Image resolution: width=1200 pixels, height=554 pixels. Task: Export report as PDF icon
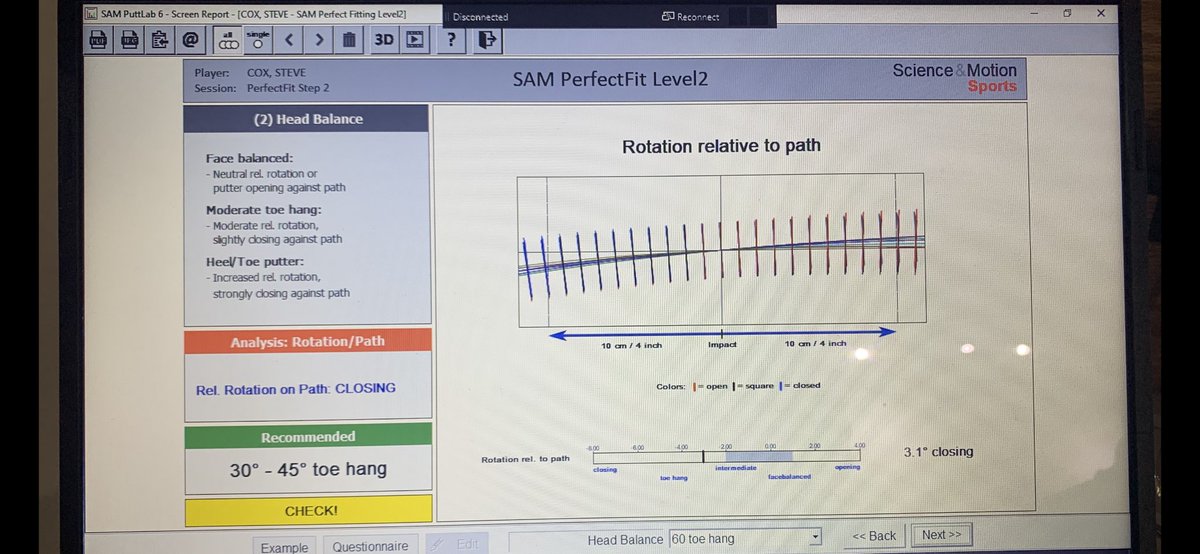tap(99, 40)
